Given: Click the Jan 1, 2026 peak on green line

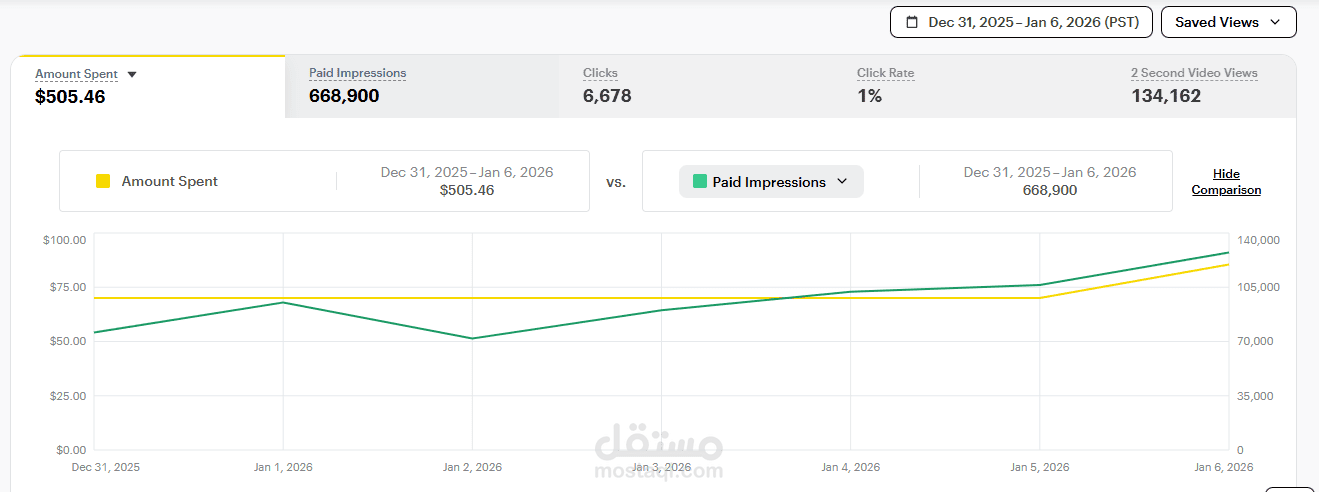Looking at the screenshot, I should pyautogui.click(x=284, y=302).
